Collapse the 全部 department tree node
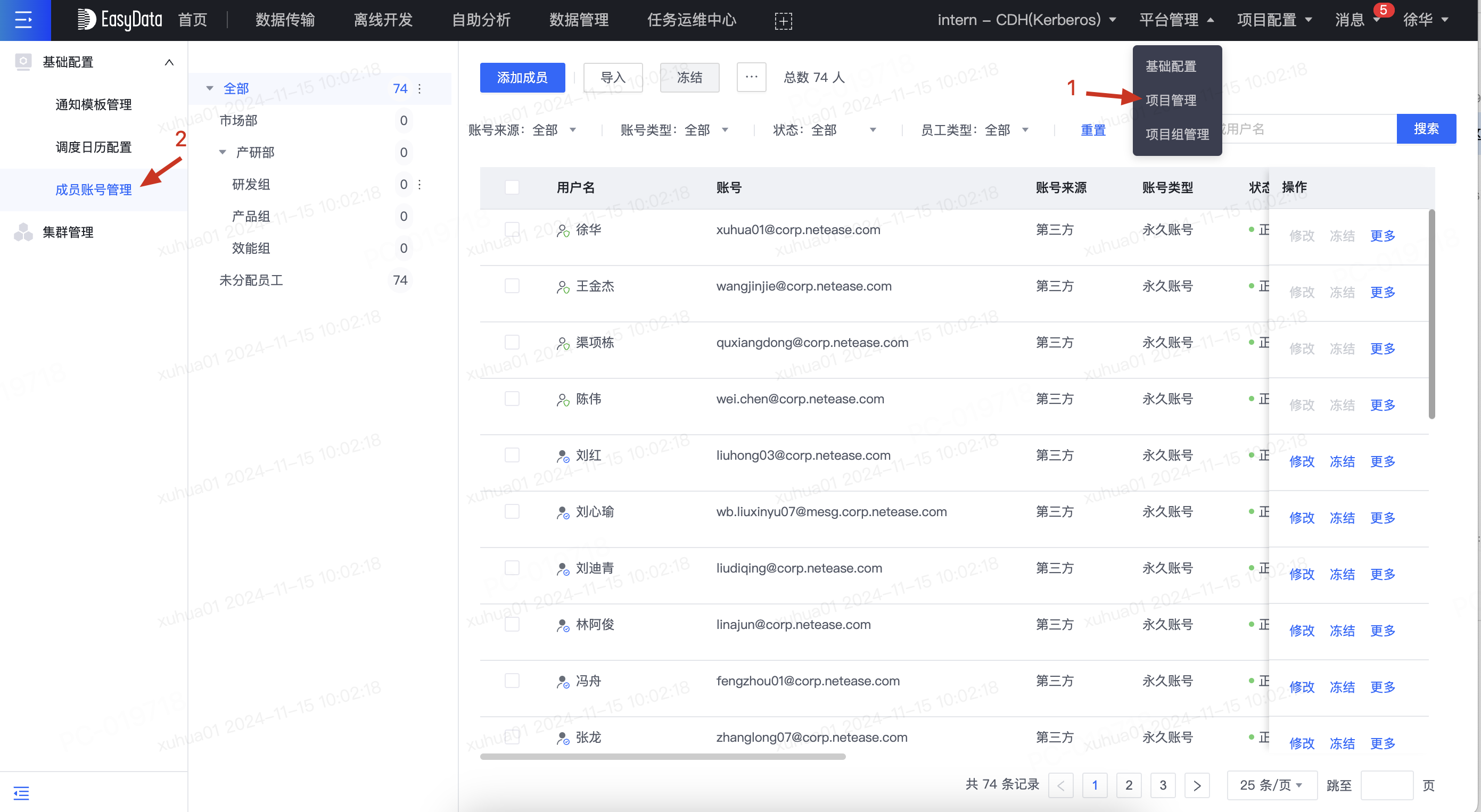 click(x=210, y=88)
